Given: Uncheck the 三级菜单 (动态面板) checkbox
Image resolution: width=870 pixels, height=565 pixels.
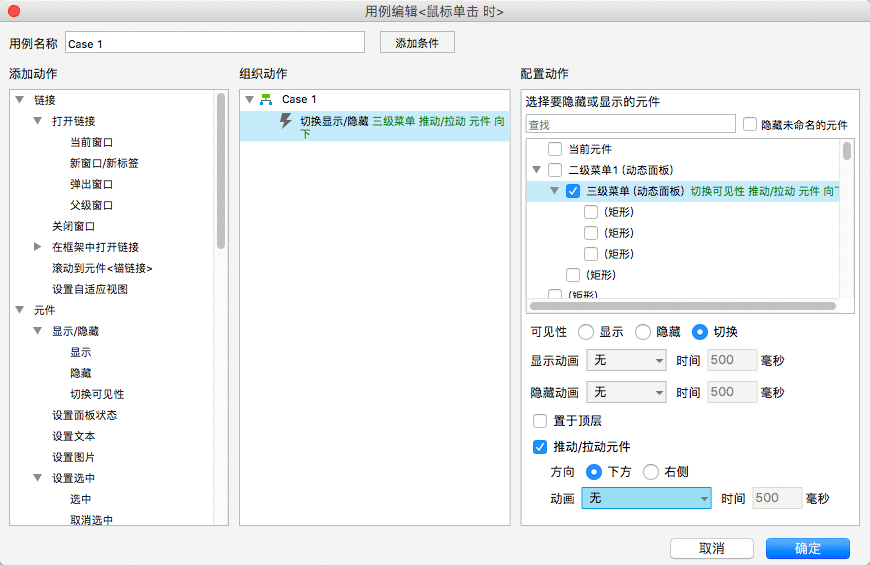Looking at the screenshot, I should pyautogui.click(x=573, y=191).
